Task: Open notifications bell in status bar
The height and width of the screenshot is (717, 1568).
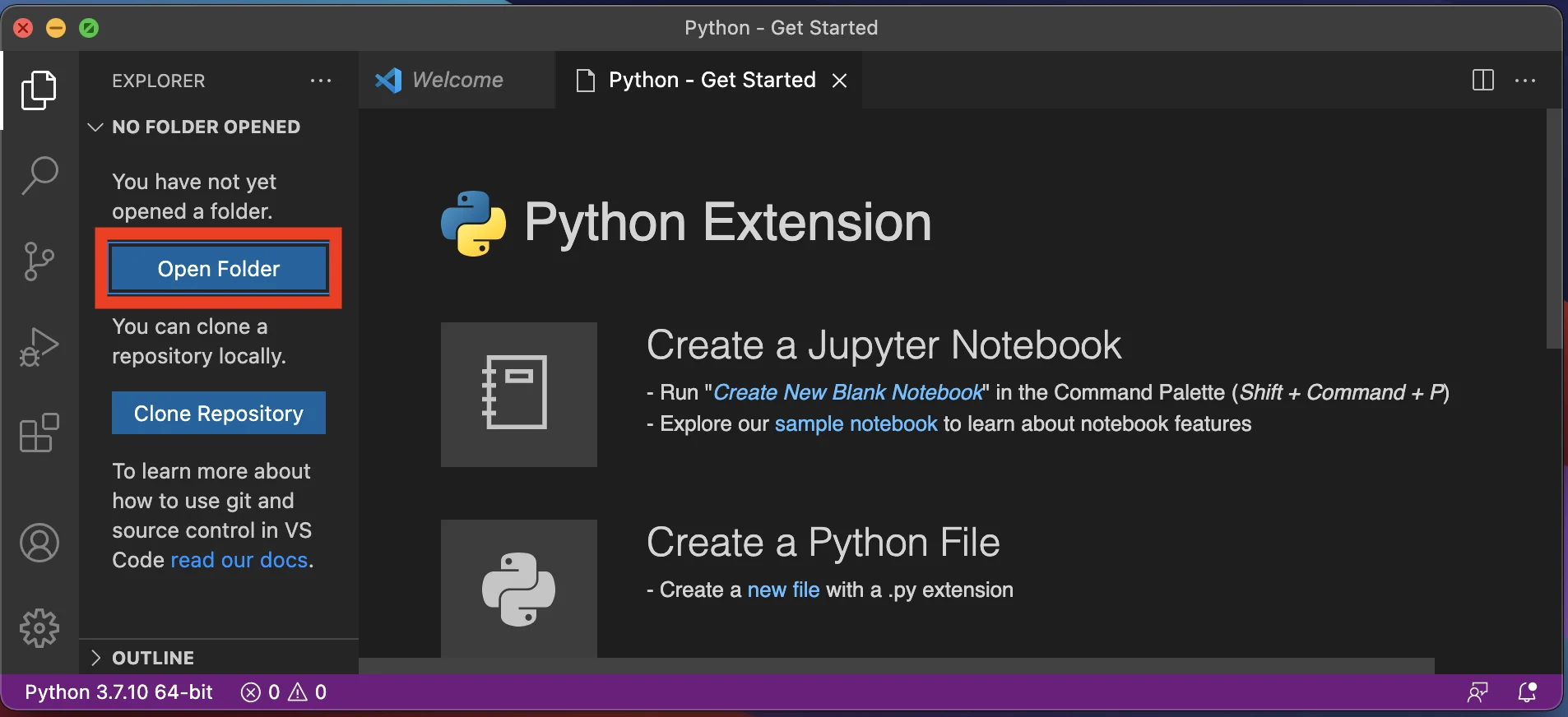Action: pos(1528,692)
